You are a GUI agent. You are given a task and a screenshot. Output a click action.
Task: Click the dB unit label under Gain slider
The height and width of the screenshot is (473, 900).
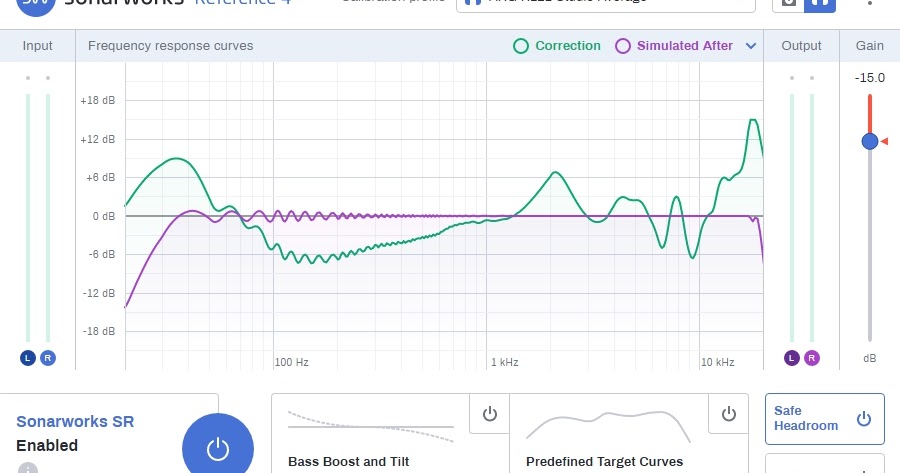click(870, 358)
